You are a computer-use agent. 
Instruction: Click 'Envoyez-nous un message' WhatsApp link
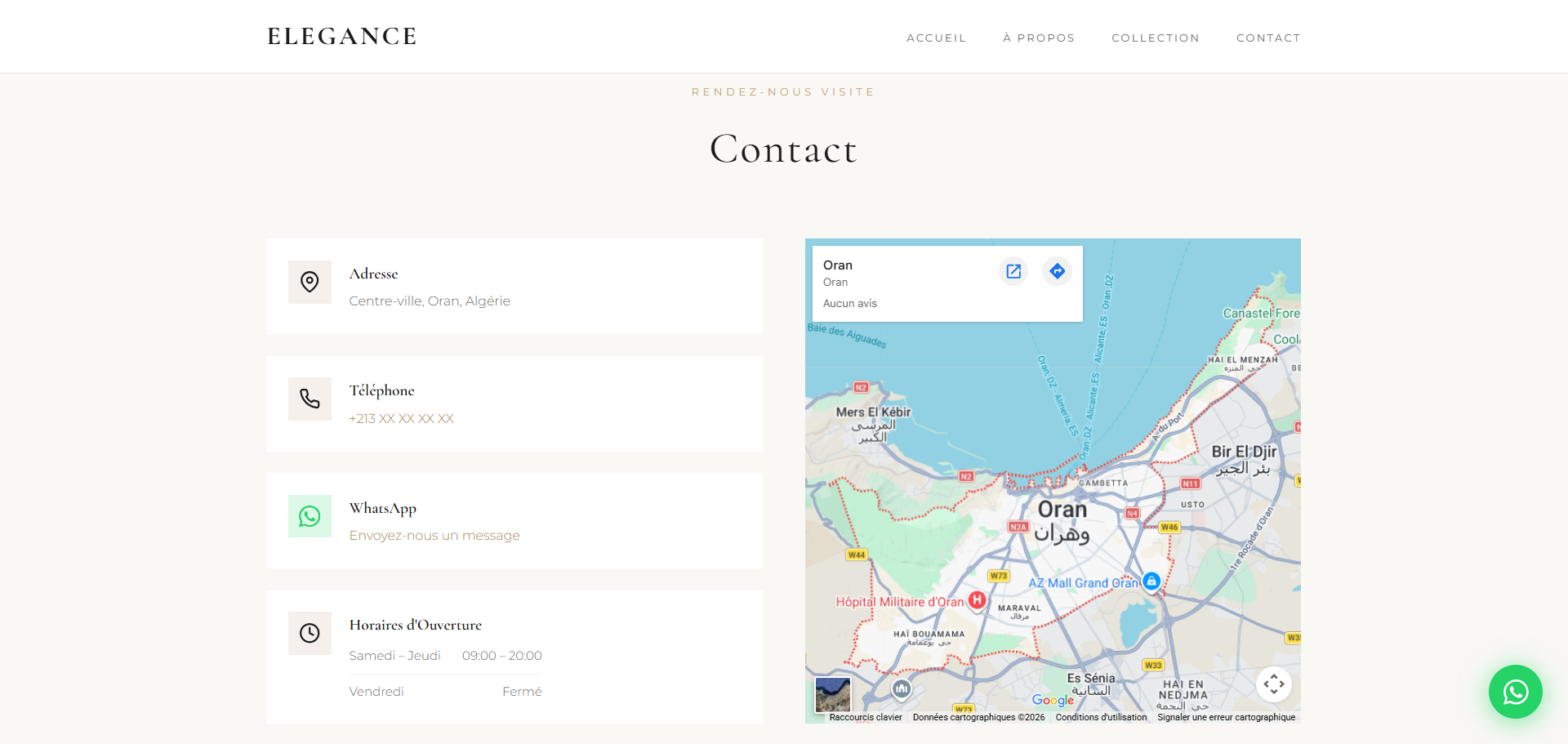pyautogui.click(x=434, y=536)
